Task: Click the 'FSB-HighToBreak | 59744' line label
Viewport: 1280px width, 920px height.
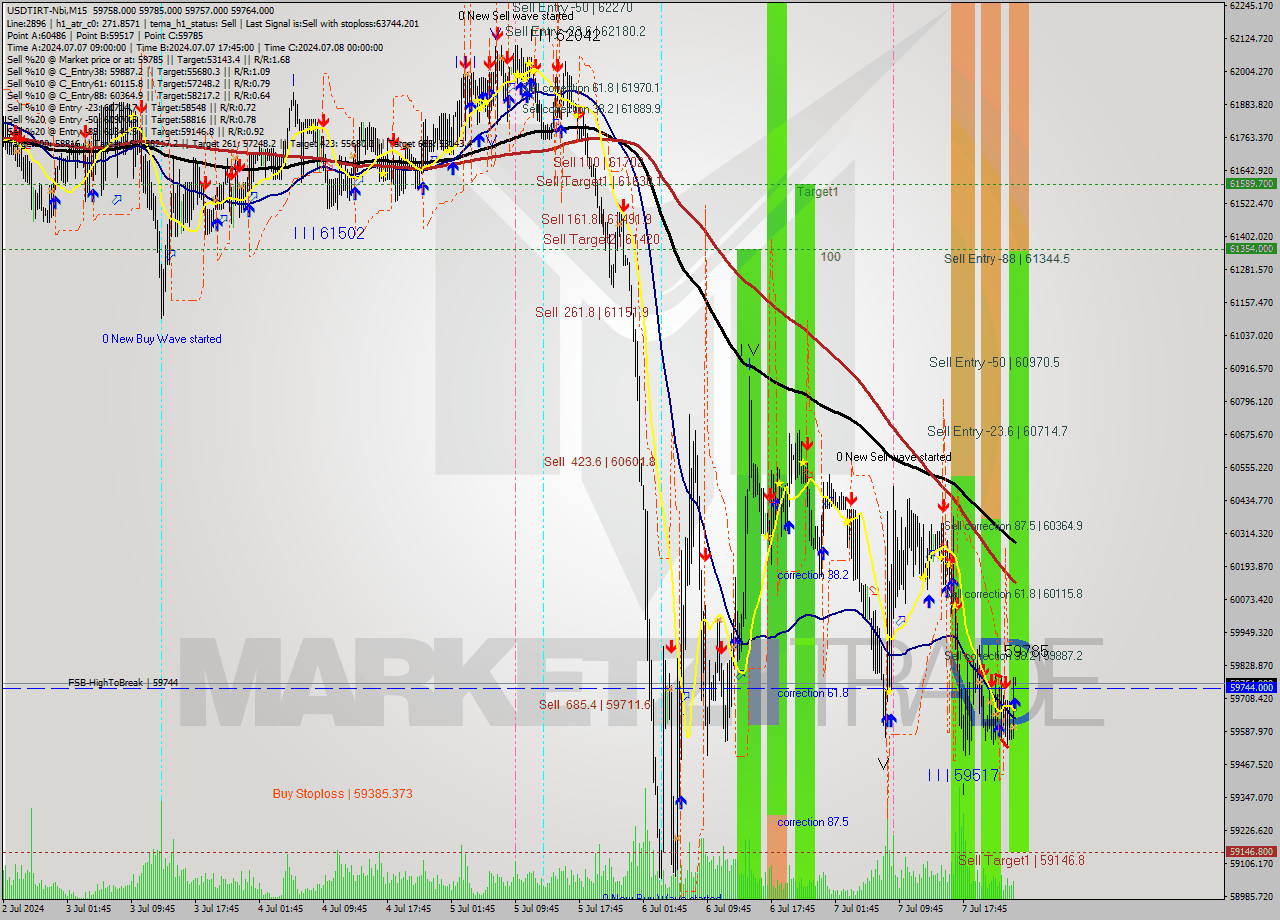Action: [123, 682]
